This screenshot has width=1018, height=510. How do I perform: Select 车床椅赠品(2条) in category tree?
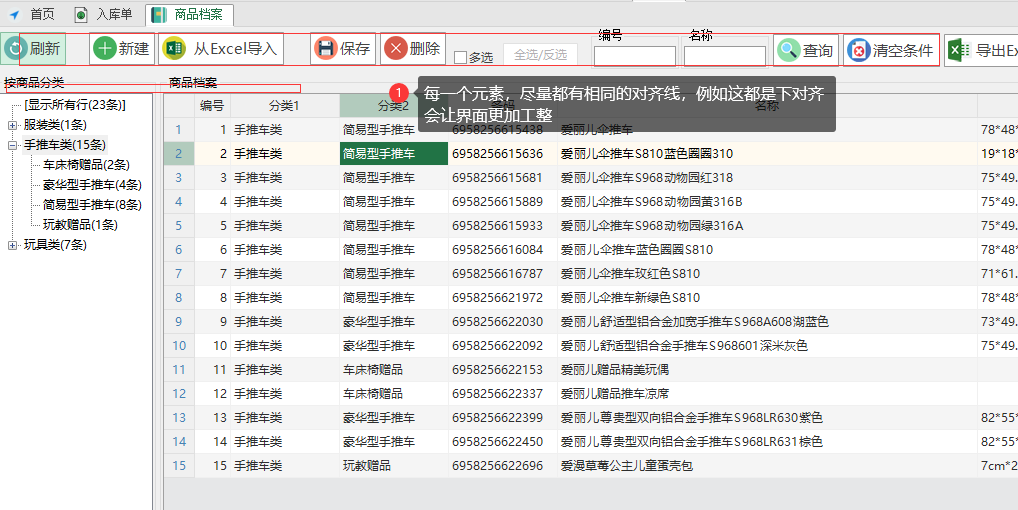(x=86, y=165)
